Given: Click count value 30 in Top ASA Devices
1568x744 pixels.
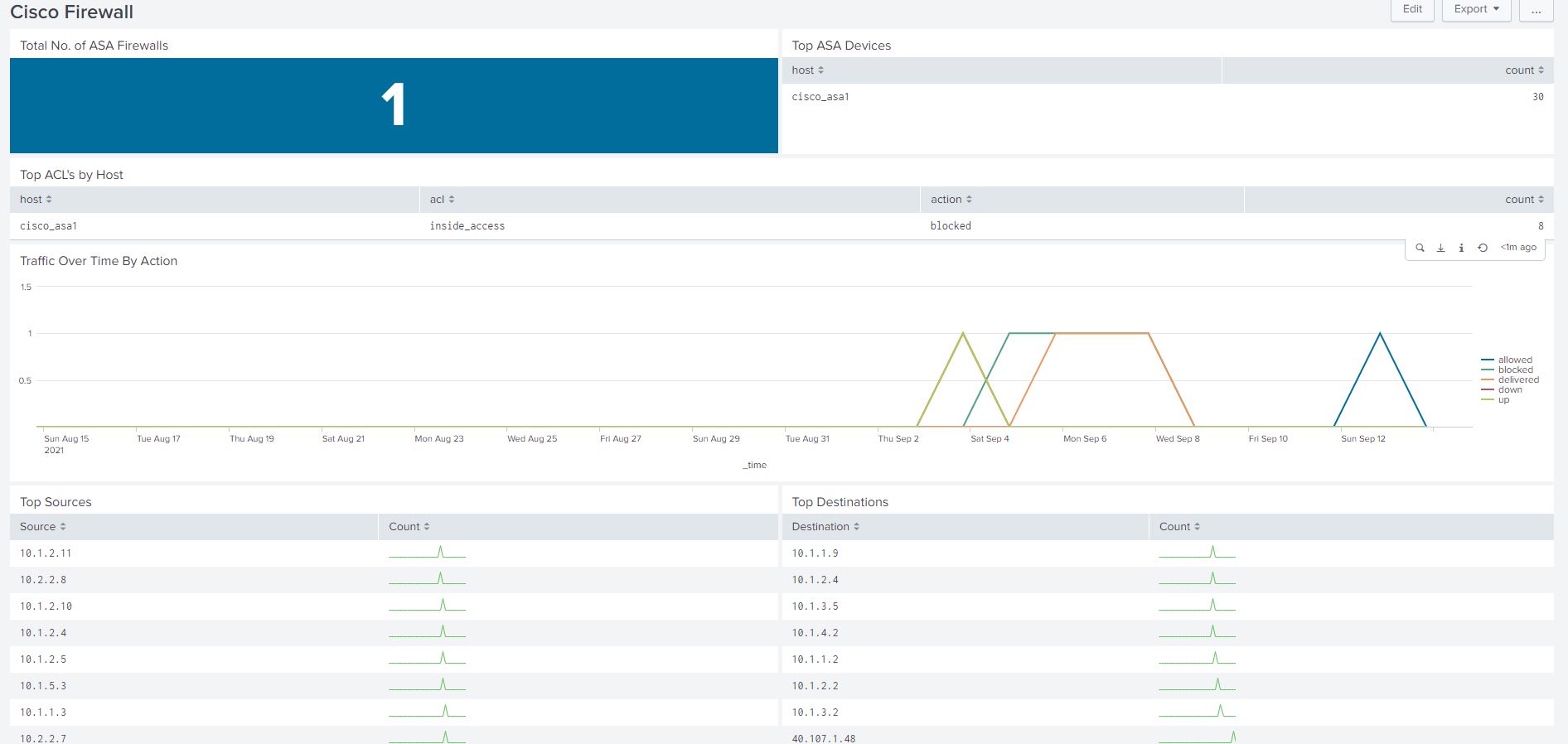Looking at the screenshot, I should point(1537,97).
